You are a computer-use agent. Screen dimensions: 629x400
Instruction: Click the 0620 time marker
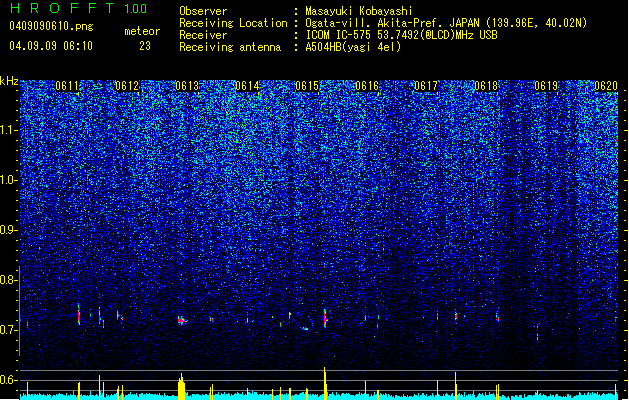tap(606, 86)
